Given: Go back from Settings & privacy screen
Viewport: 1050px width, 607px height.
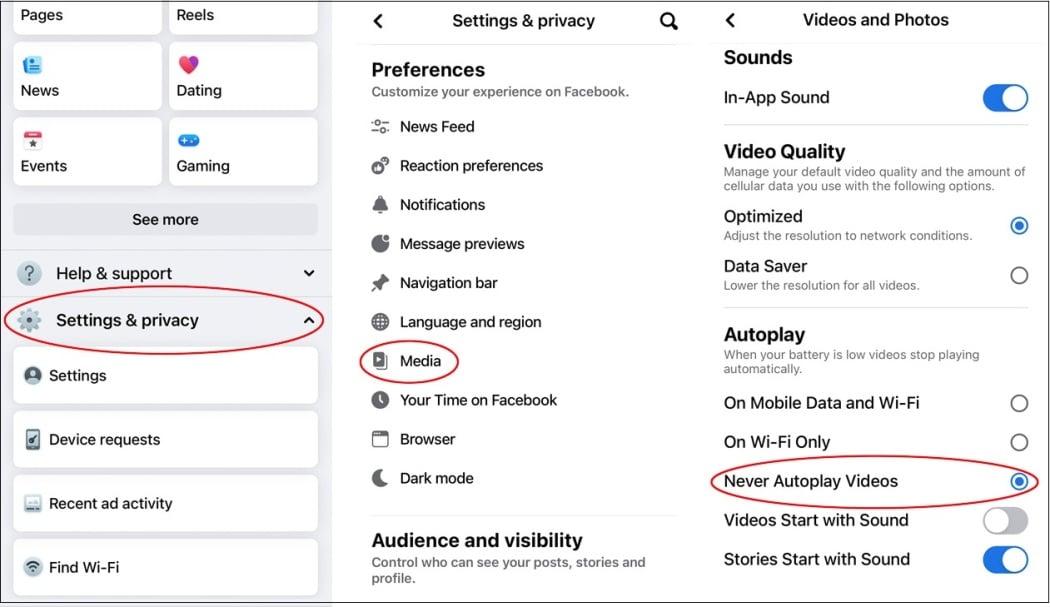Looking at the screenshot, I should [x=378, y=21].
